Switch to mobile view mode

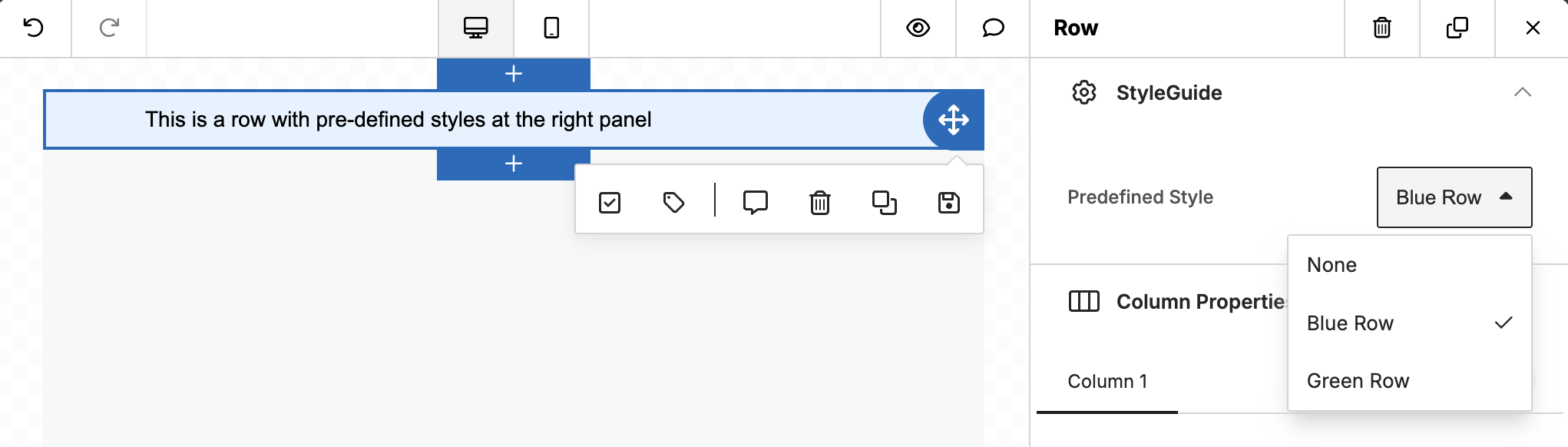(x=551, y=28)
